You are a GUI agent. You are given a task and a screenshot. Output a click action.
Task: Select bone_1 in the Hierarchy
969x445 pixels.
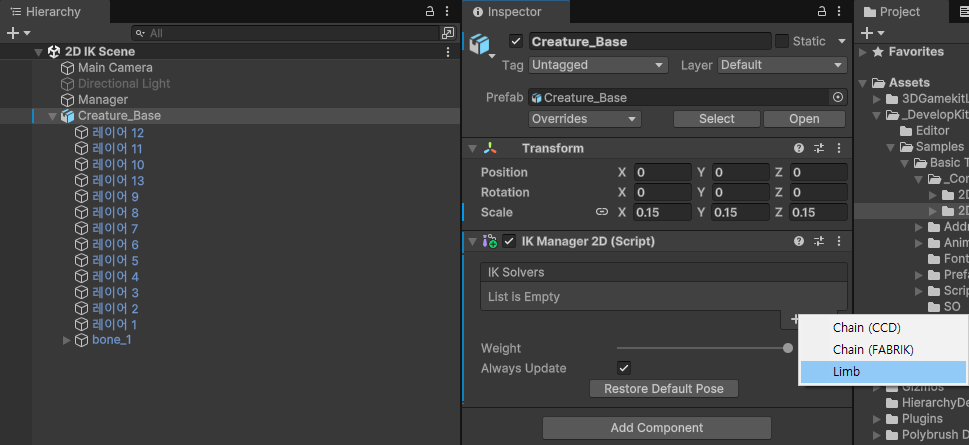coord(112,340)
